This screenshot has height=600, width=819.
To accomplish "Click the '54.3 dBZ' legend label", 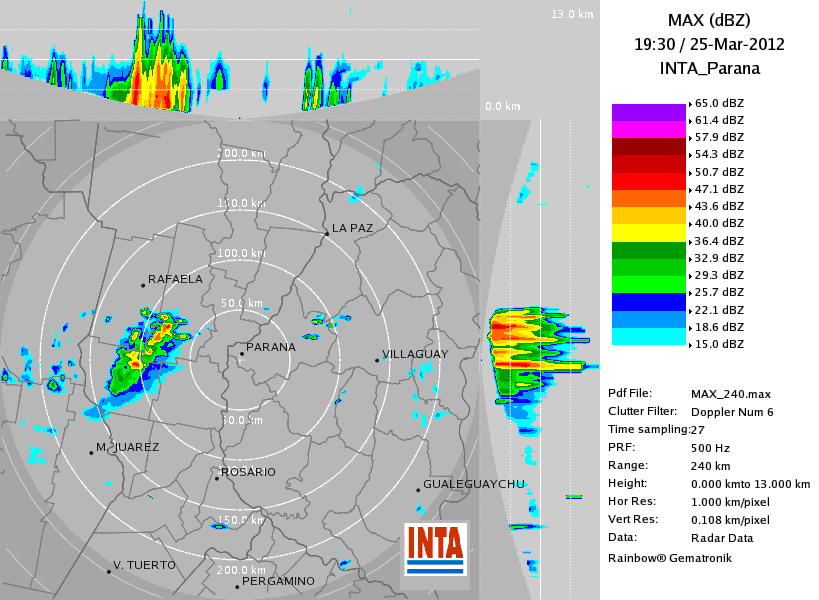I will click(x=719, y=155).
